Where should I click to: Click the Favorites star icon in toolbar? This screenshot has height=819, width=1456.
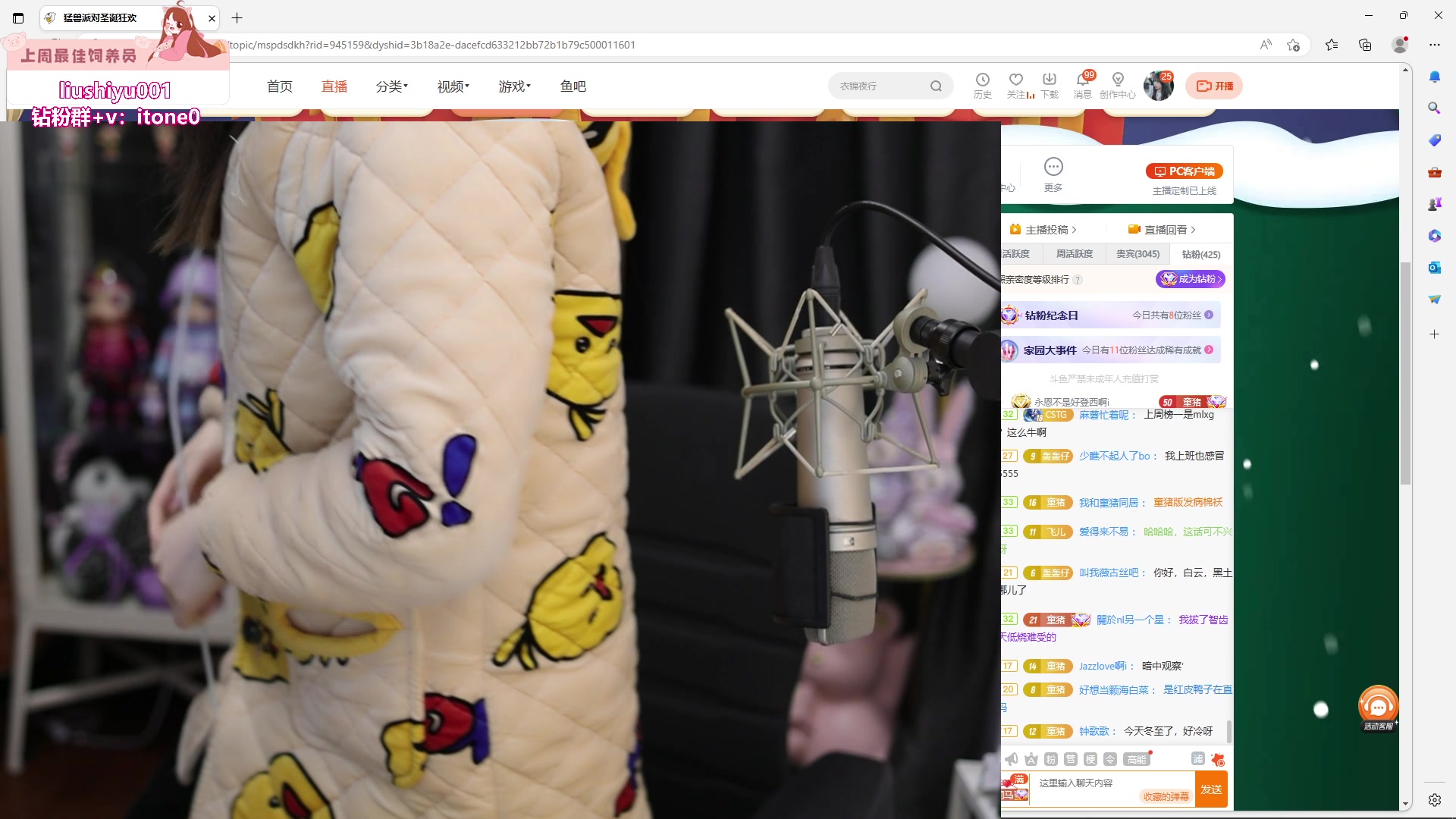click(1332, 45)
